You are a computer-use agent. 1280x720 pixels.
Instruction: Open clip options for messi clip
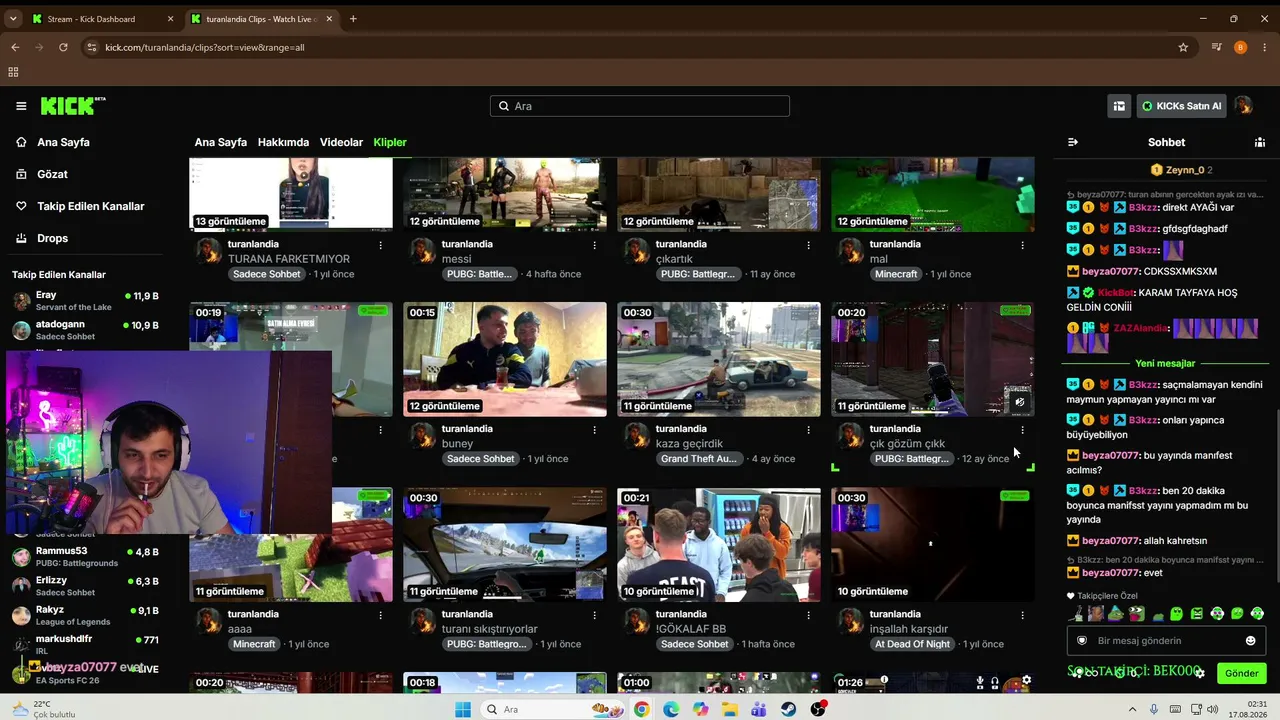[594, 244]
